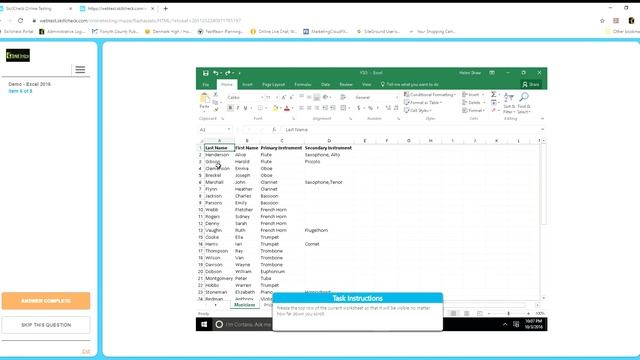Toggle Italic formatting

click(x=238, y=108)
